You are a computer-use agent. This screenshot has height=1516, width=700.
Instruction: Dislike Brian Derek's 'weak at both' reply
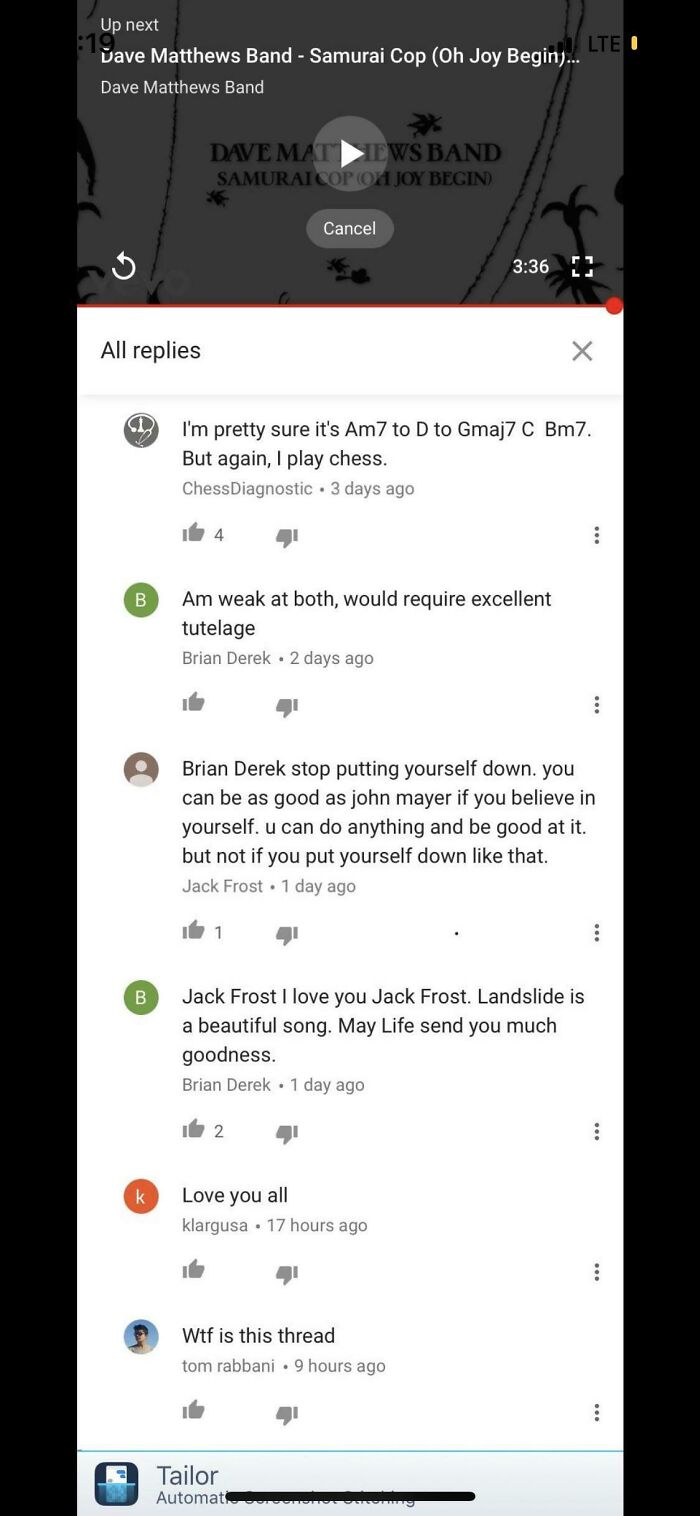point(286,705)
